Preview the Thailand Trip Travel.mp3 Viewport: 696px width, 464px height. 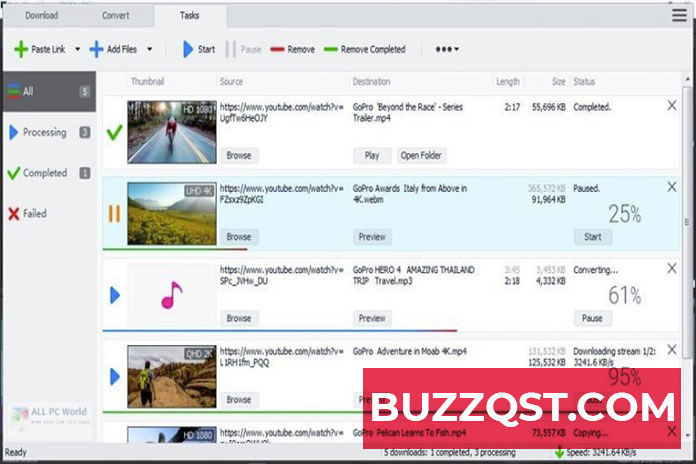372,318
